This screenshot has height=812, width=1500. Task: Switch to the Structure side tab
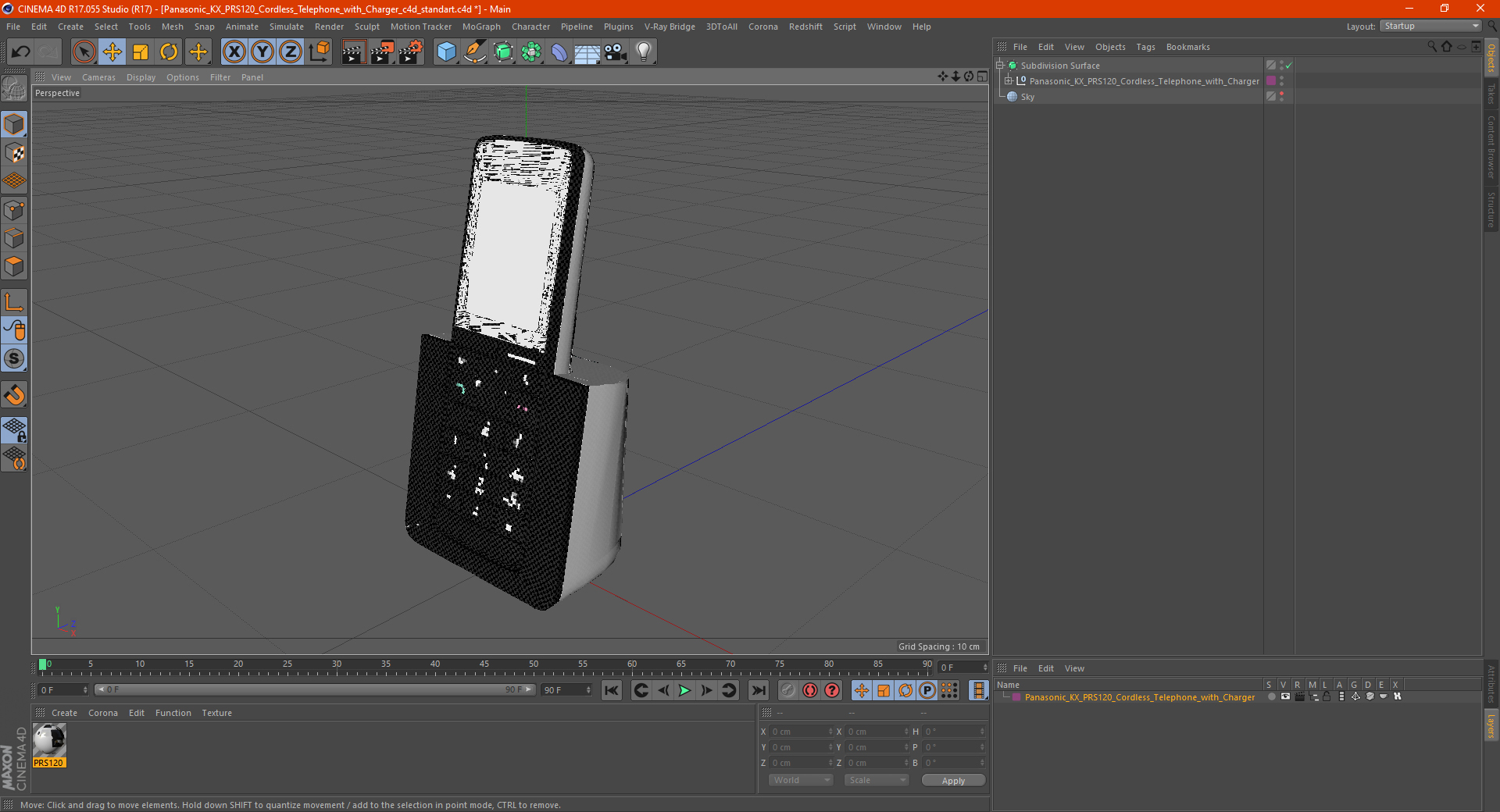pyautogui.click(x=1491, y=209)
